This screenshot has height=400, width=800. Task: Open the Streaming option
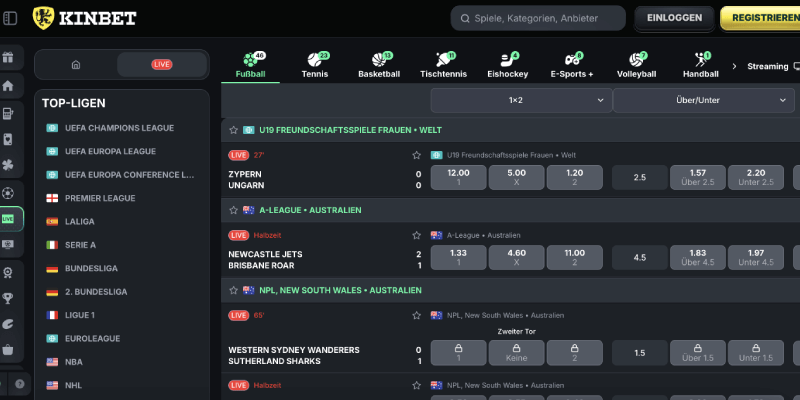click(772, 66)
